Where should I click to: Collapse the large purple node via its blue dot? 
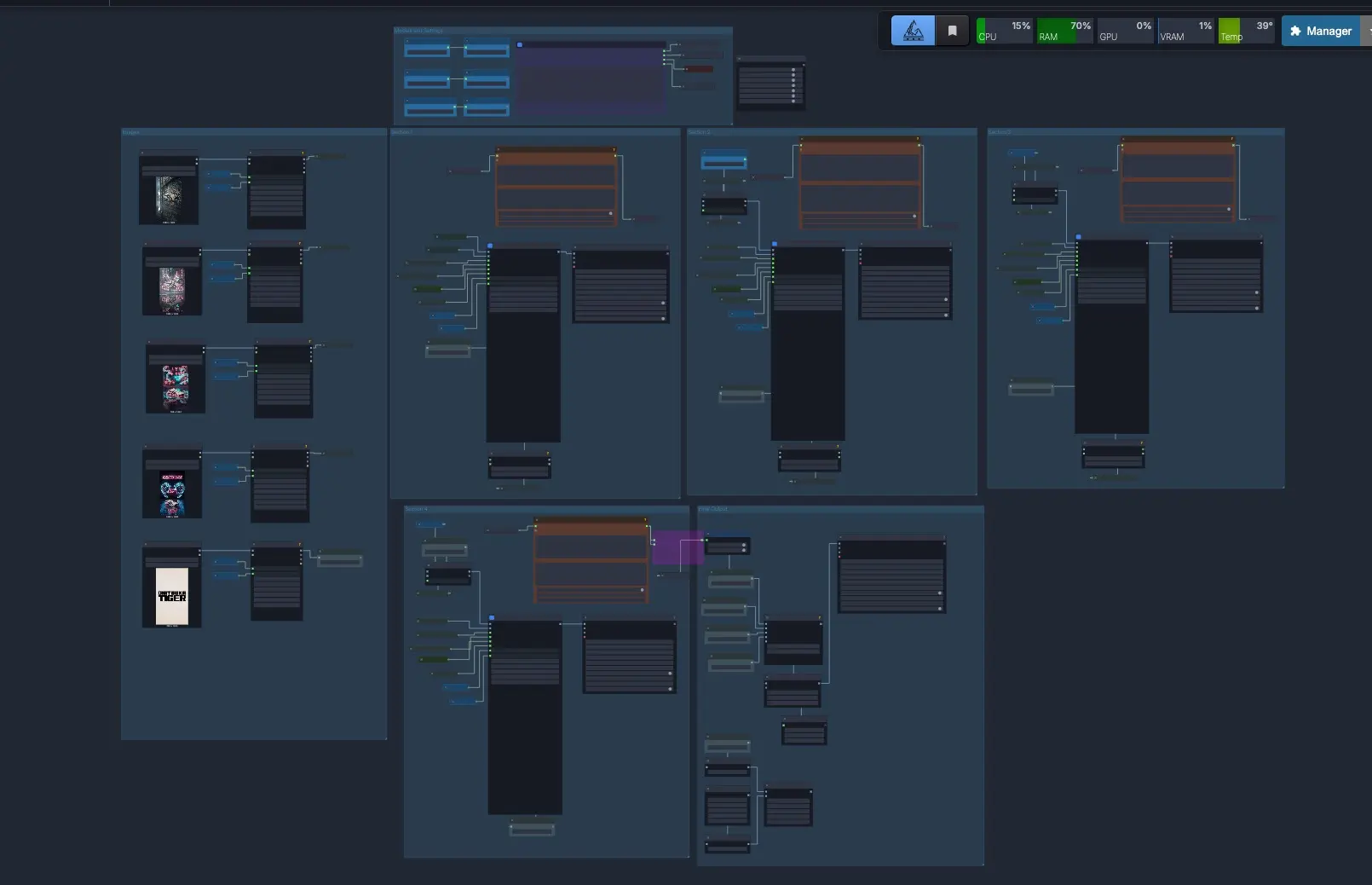coord(520,45)
